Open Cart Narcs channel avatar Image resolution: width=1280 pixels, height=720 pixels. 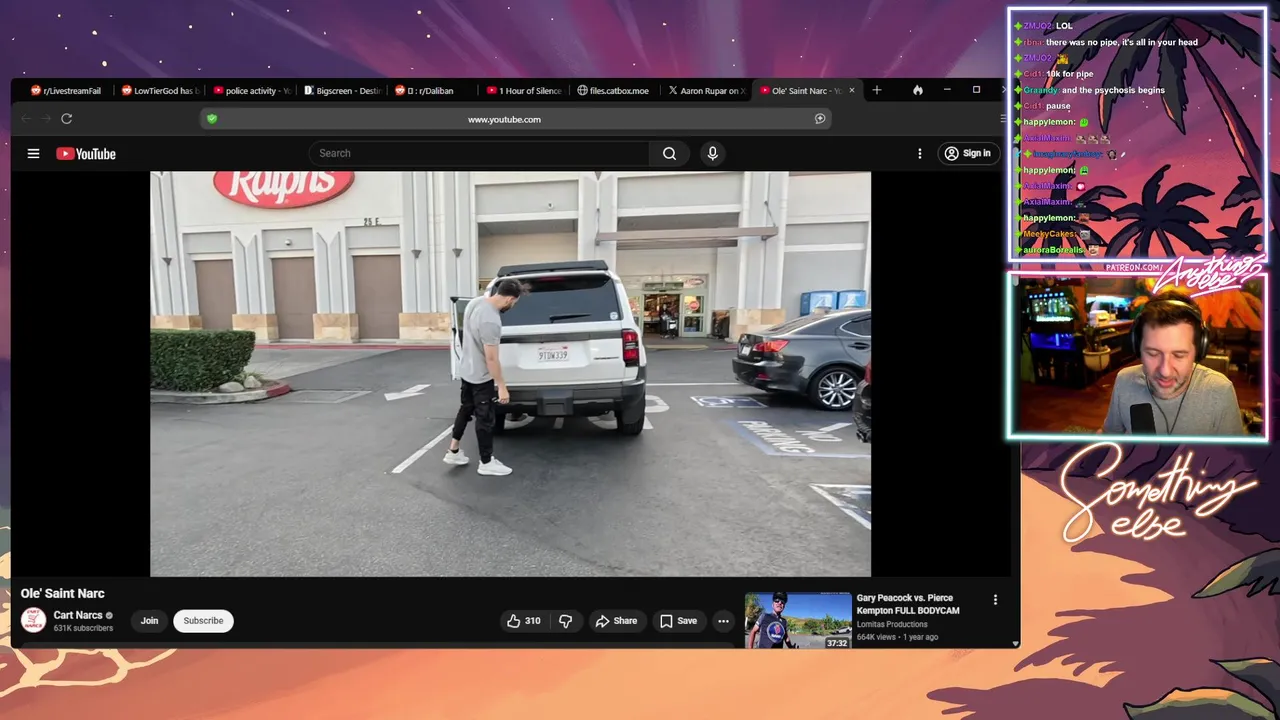point(34,621)
